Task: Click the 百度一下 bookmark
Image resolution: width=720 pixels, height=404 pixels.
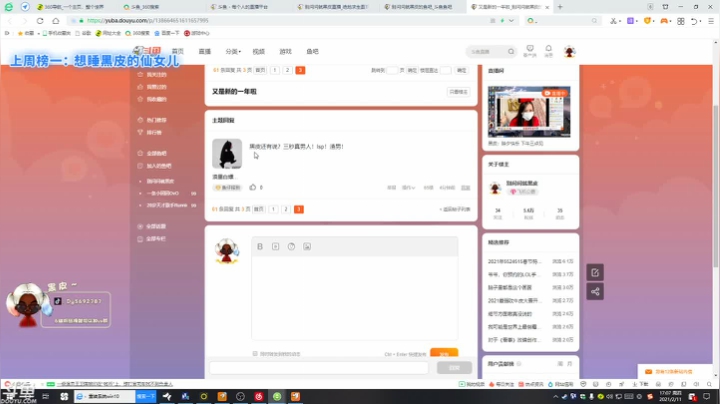Action: coord(167,33)
